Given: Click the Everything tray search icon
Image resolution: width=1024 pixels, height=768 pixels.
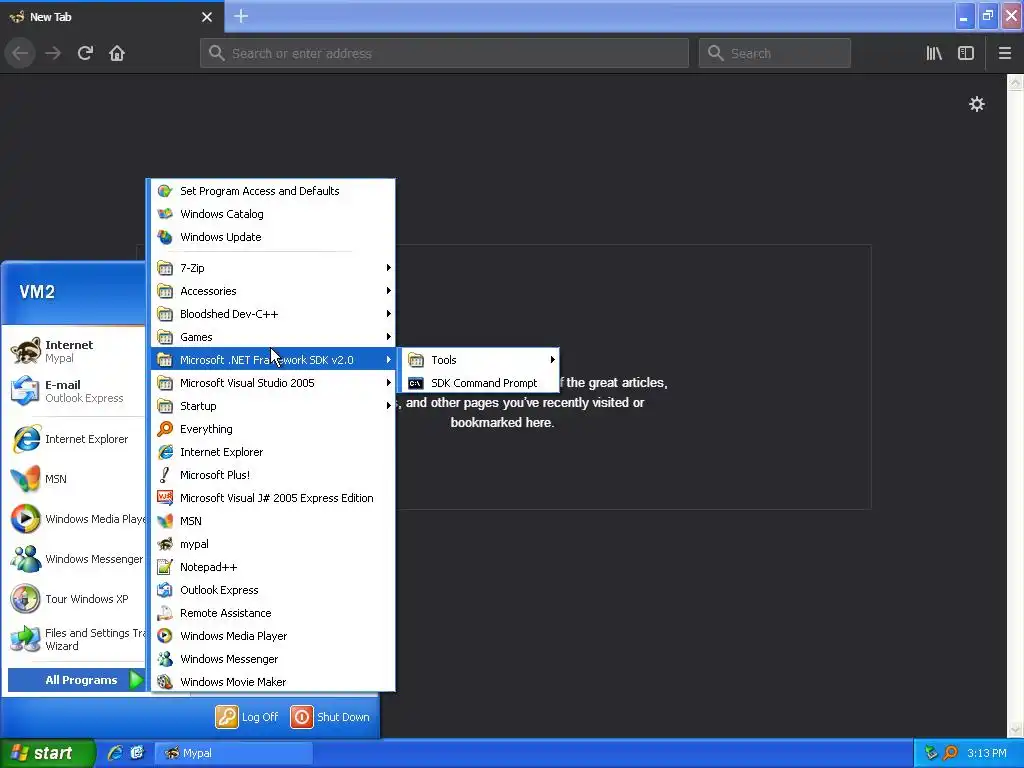Looking at the screenshot, I should click(x=951, y=753).
